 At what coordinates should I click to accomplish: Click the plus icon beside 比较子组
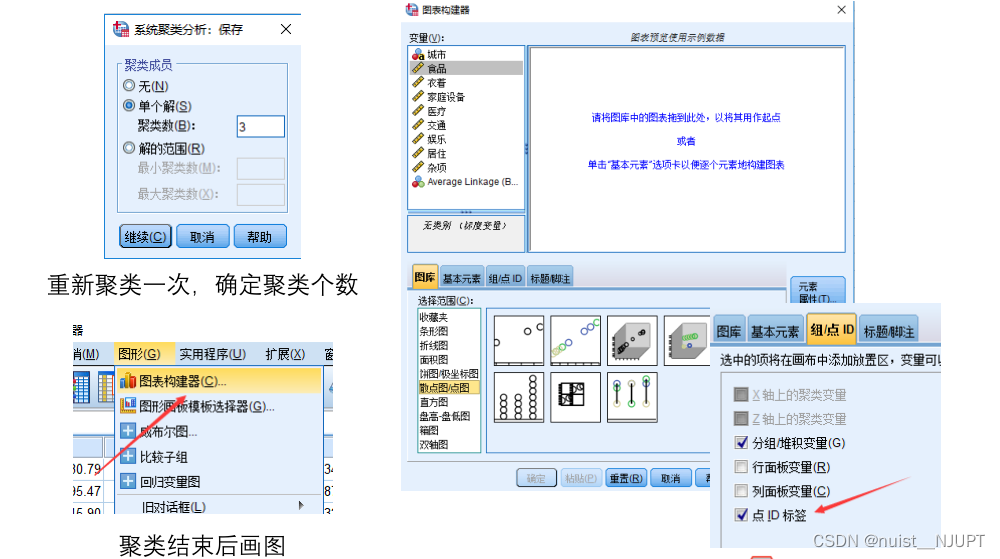(x=128, y=456)
